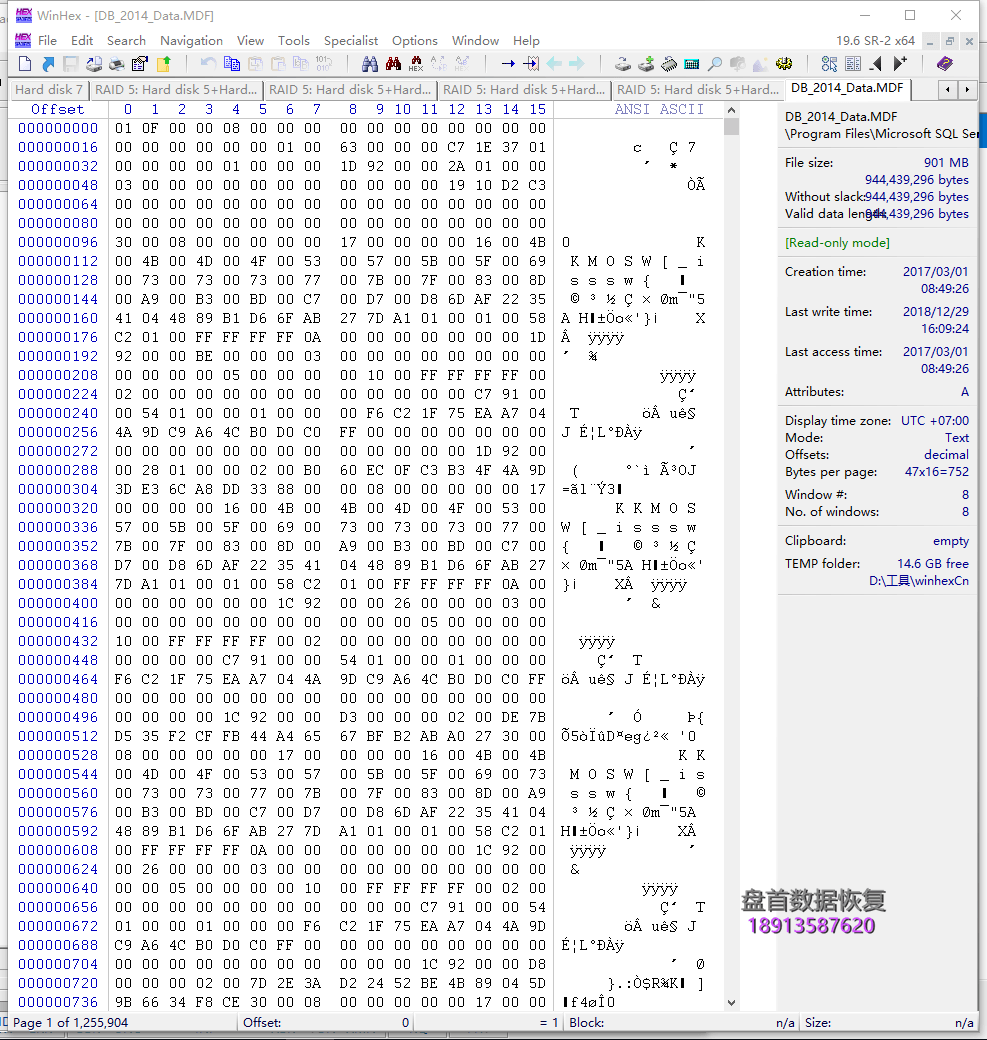Screen dimensions: 987x1040
Task: Click the file size value '901 MB'
Action: coord(946,162)
